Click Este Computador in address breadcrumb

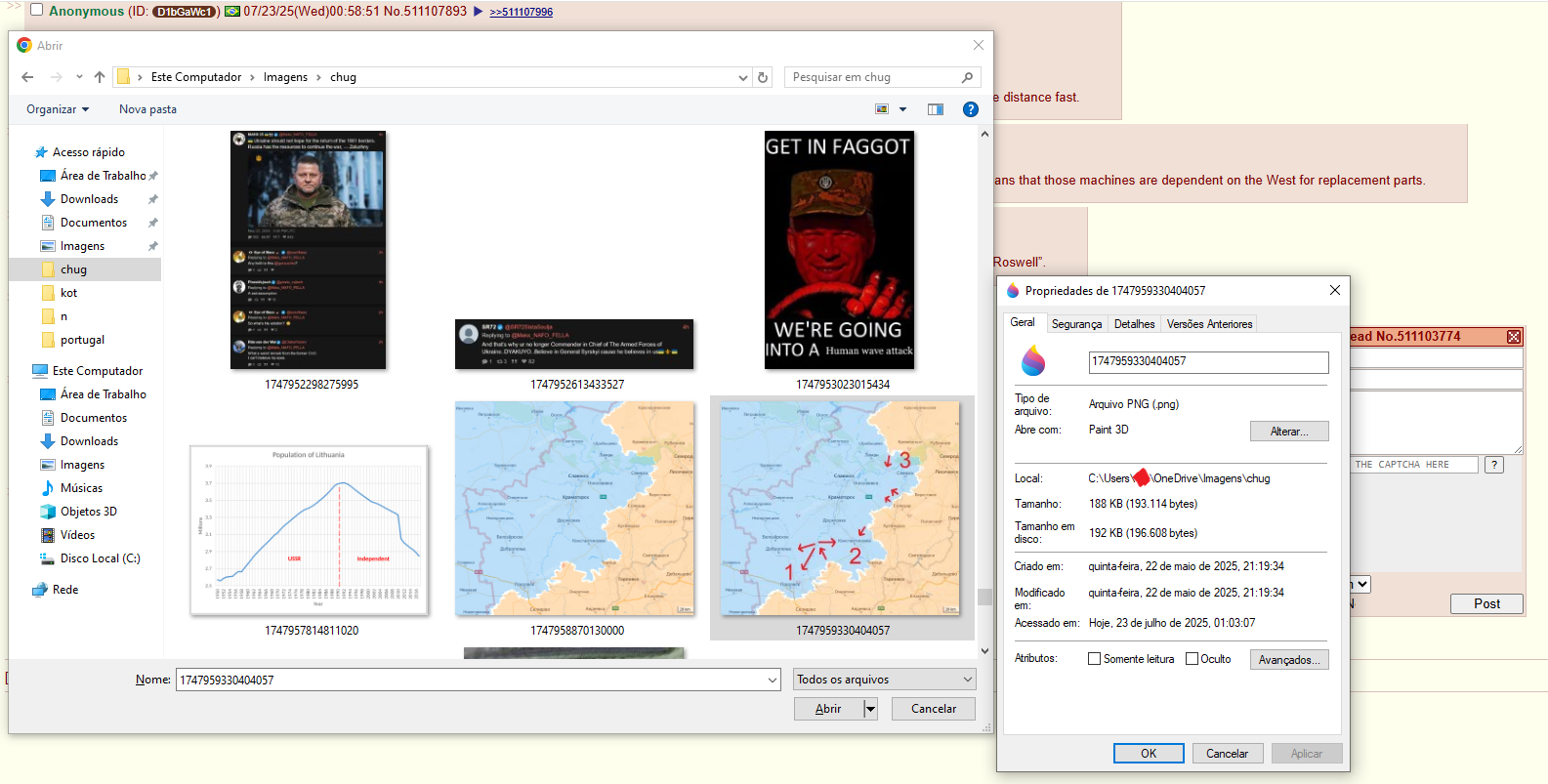click(196, 77)
